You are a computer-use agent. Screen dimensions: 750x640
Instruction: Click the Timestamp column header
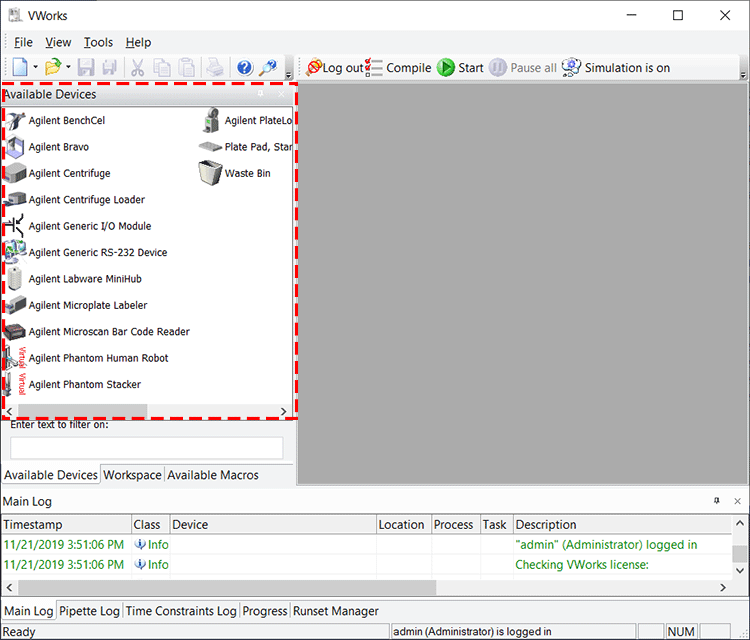(66, 525)
